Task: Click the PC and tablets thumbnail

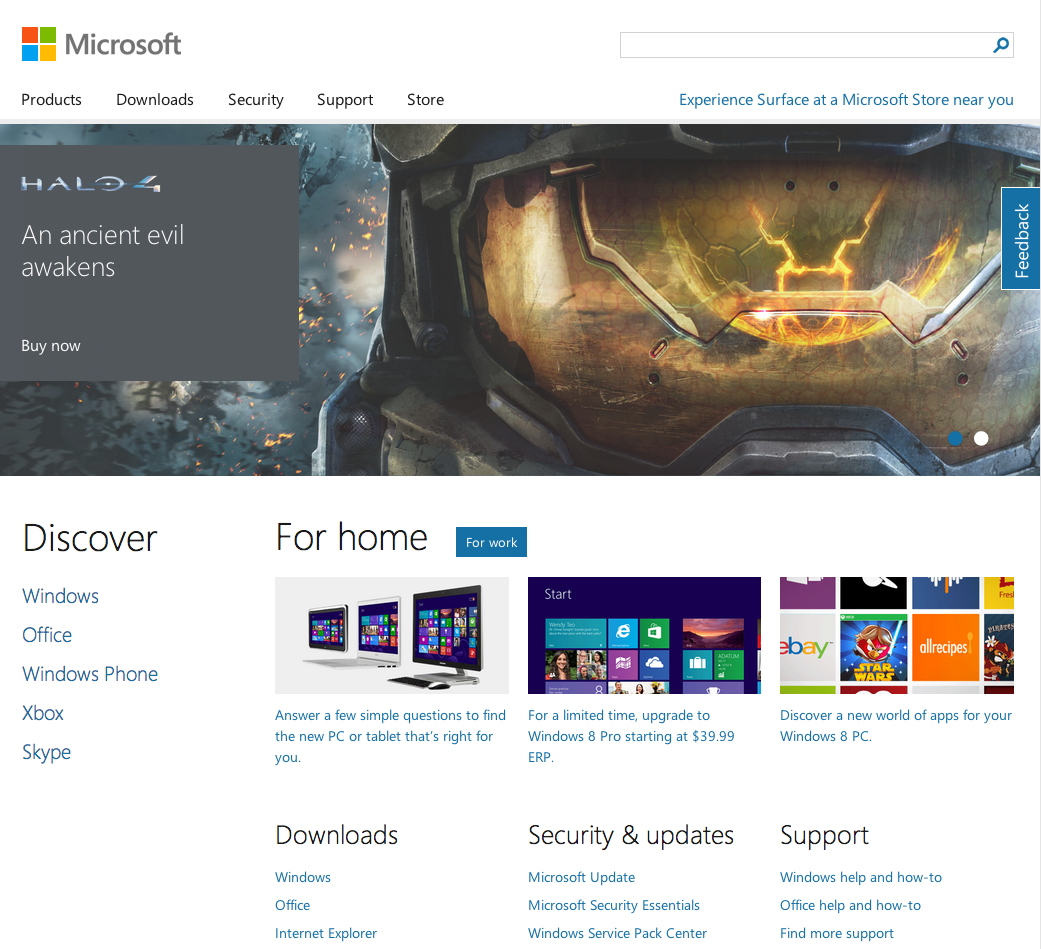Action: (392, 636)
